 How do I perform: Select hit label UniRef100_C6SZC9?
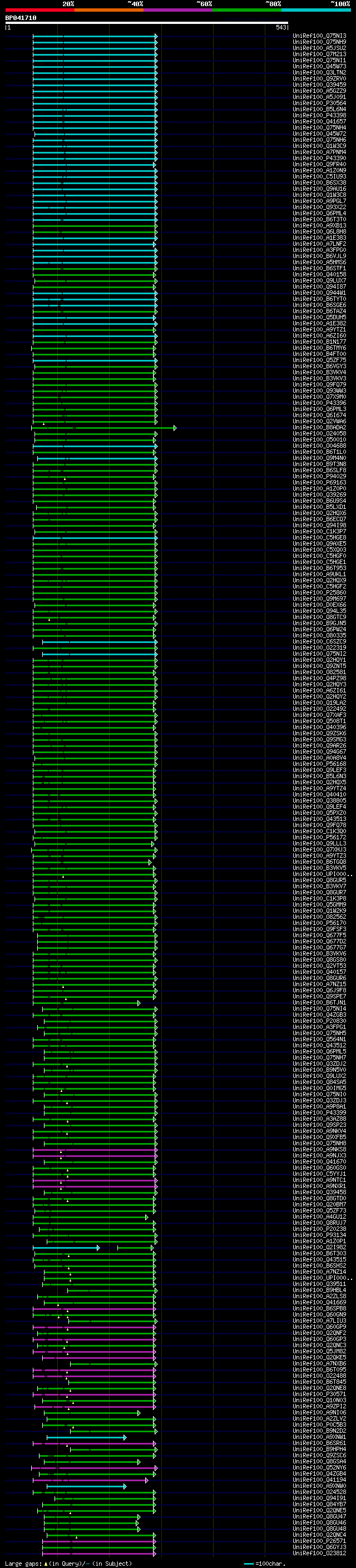coord(319,641)
